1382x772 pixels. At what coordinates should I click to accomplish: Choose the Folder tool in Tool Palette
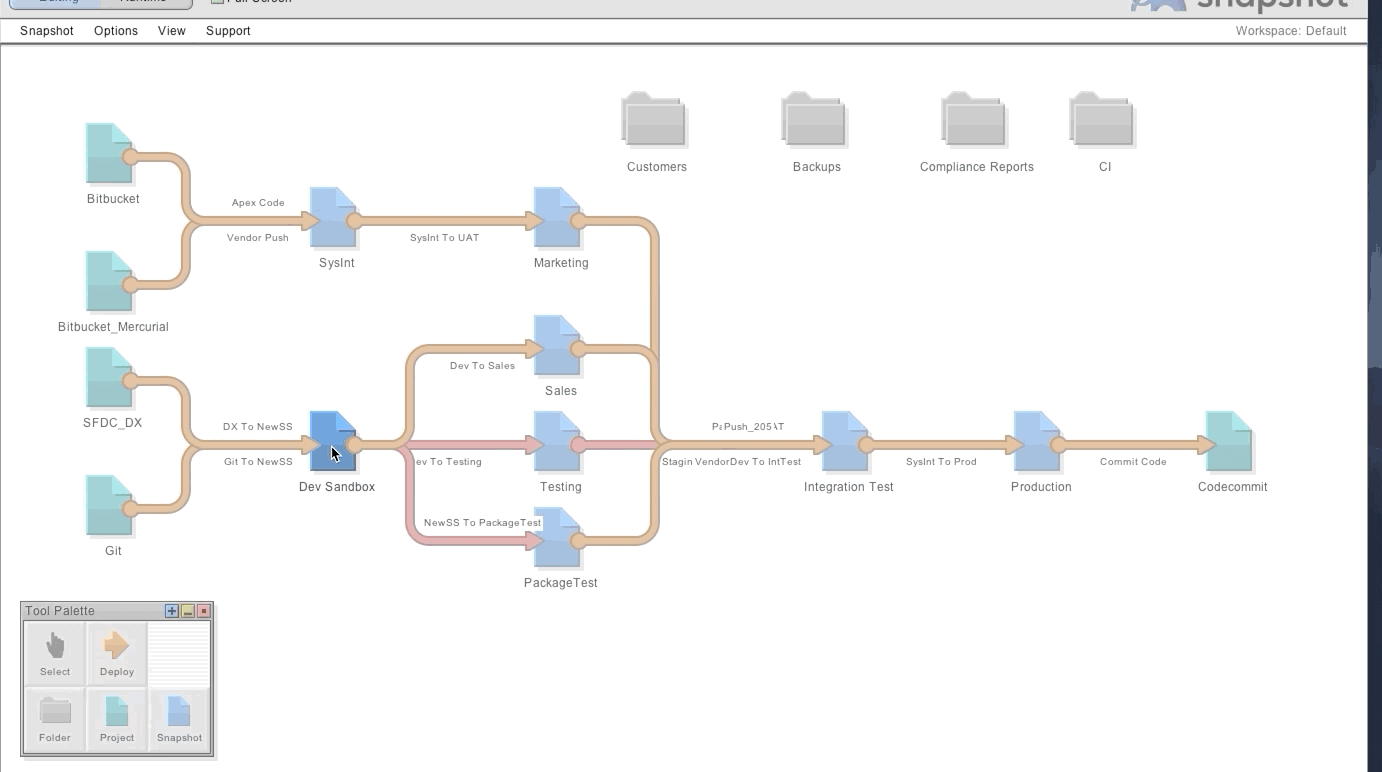(55, 720)
